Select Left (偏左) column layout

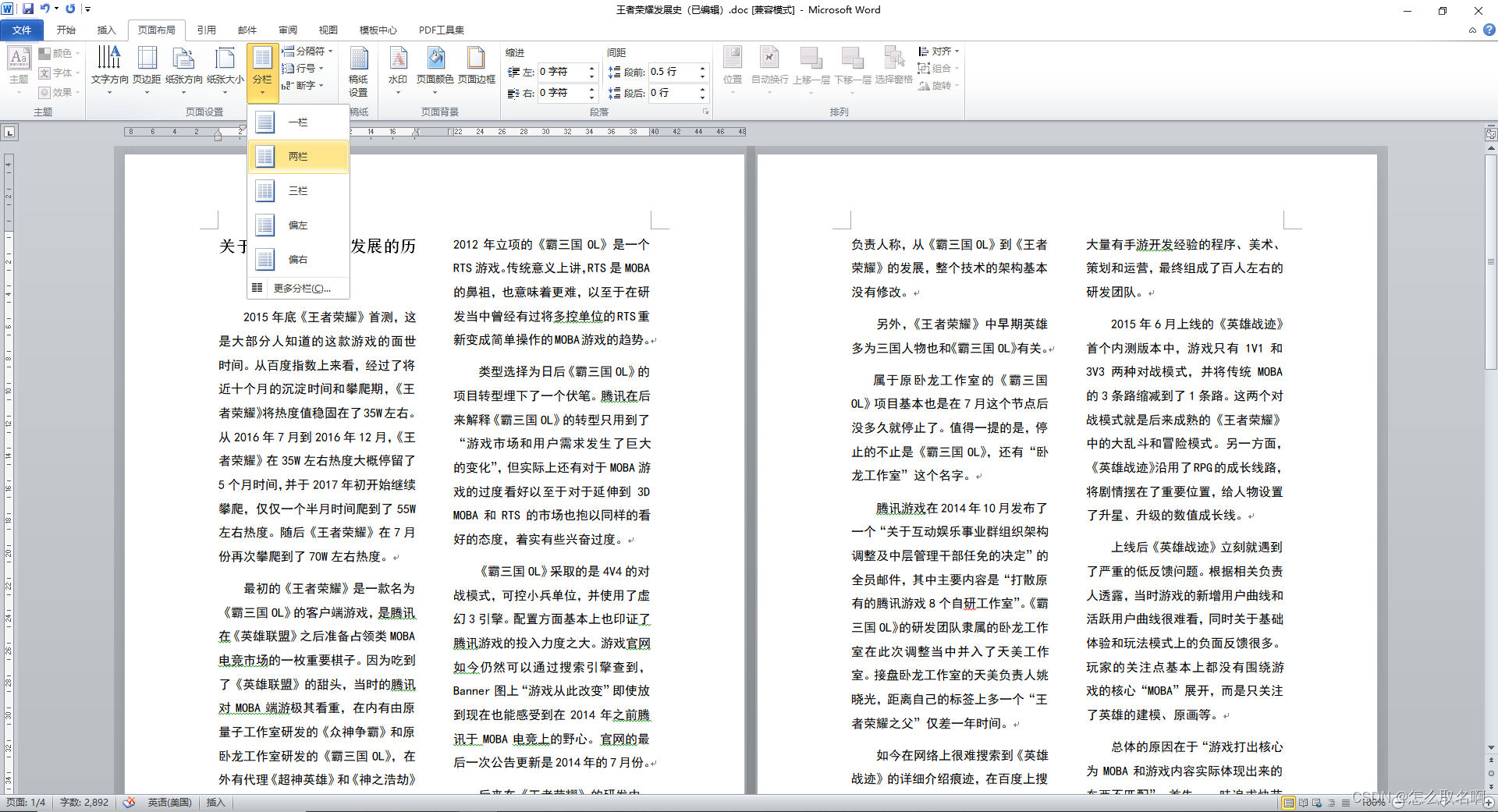[298, 225]
